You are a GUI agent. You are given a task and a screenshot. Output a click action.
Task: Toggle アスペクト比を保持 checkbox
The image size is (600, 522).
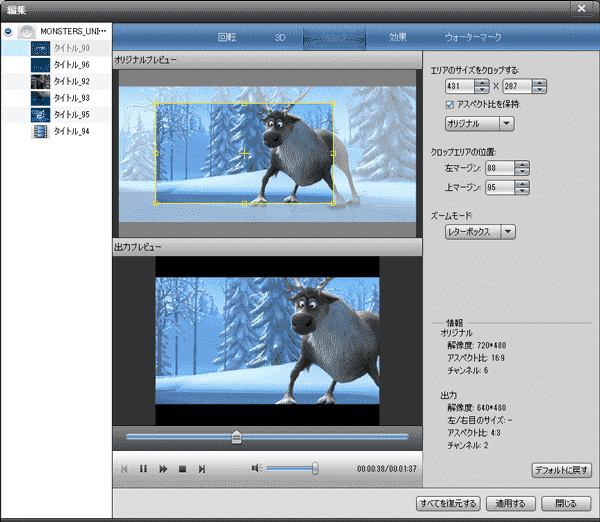tap(450, 104)
